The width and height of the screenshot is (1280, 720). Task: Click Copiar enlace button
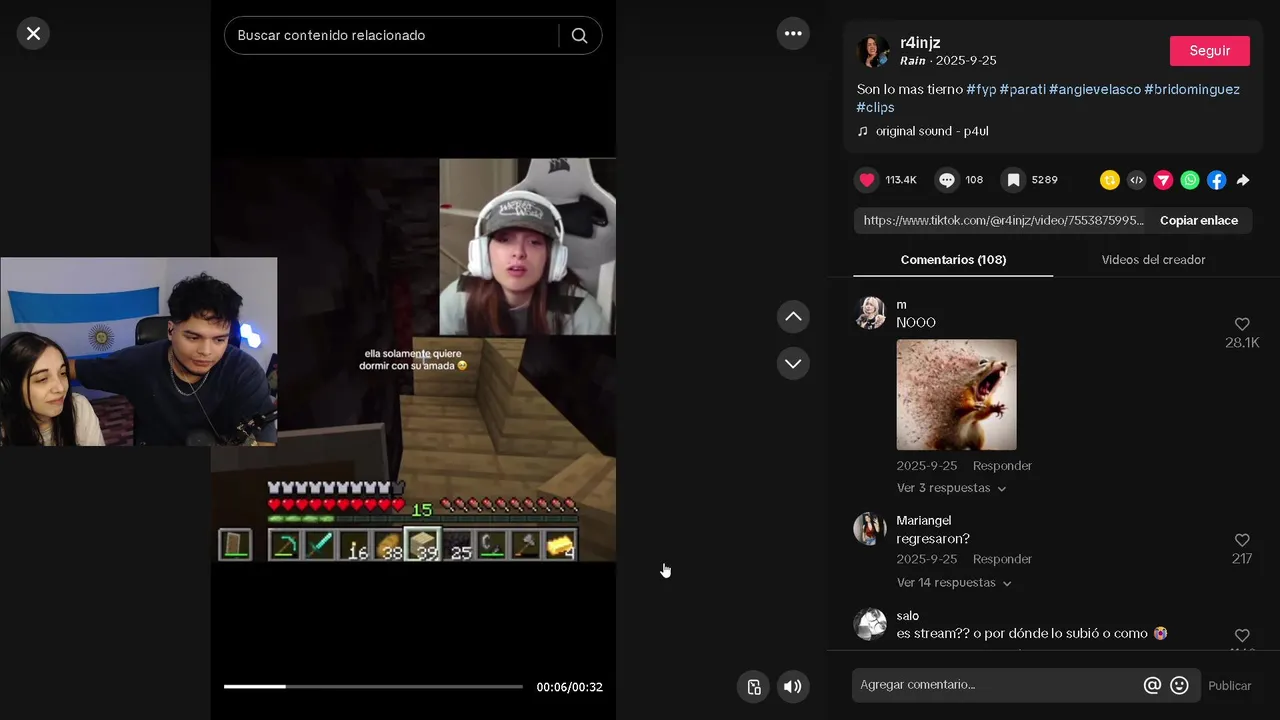point(1199,220)
